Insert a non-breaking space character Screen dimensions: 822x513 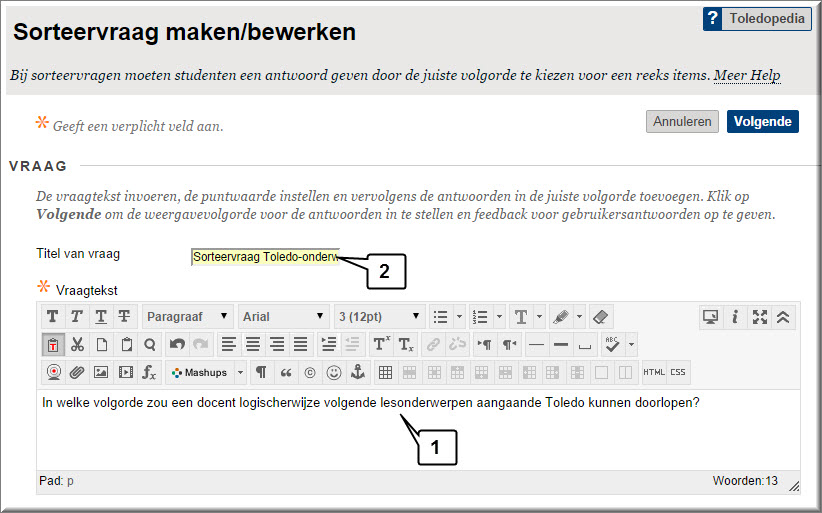coord(585,345)
